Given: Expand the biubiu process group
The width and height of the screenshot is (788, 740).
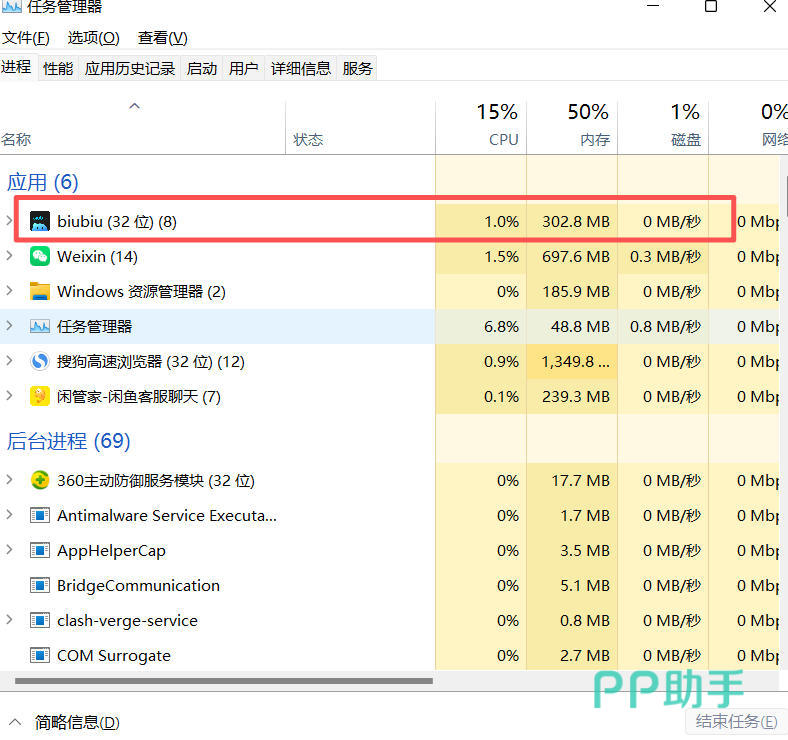Looking at the screenshot, I should (x=10, y=221).
